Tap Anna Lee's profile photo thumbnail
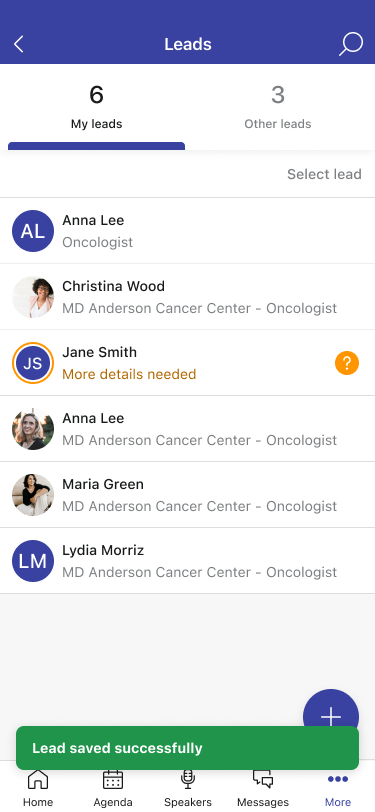375x812 pixels. (33, 429)
